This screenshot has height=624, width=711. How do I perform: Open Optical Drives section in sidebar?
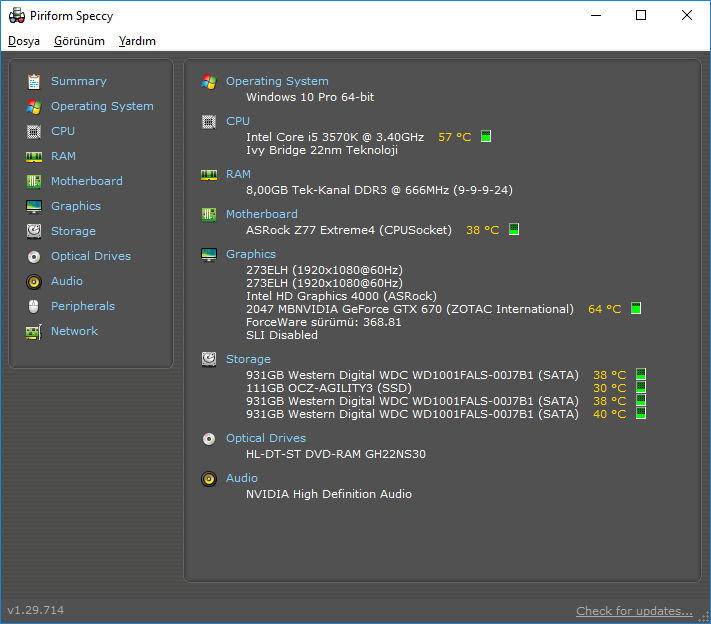[91, 256]
